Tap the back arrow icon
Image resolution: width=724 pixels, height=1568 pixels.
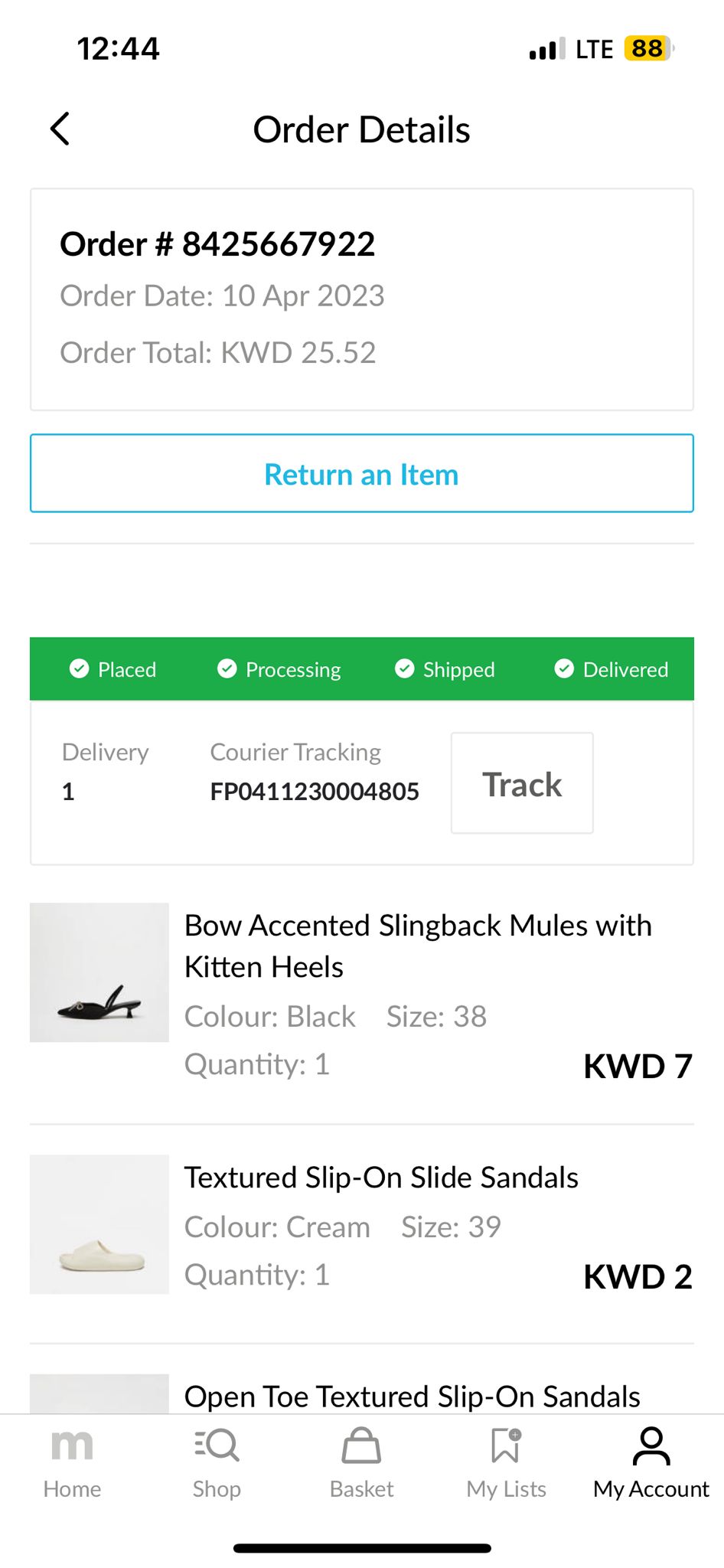[60, 129]
